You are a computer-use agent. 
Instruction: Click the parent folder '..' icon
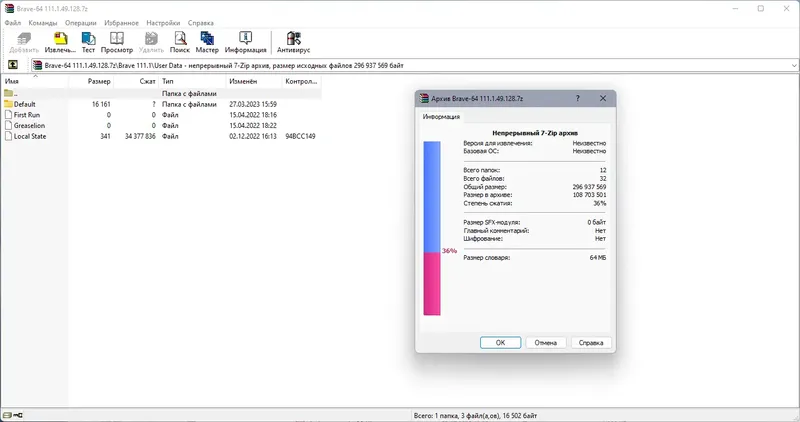8,93
